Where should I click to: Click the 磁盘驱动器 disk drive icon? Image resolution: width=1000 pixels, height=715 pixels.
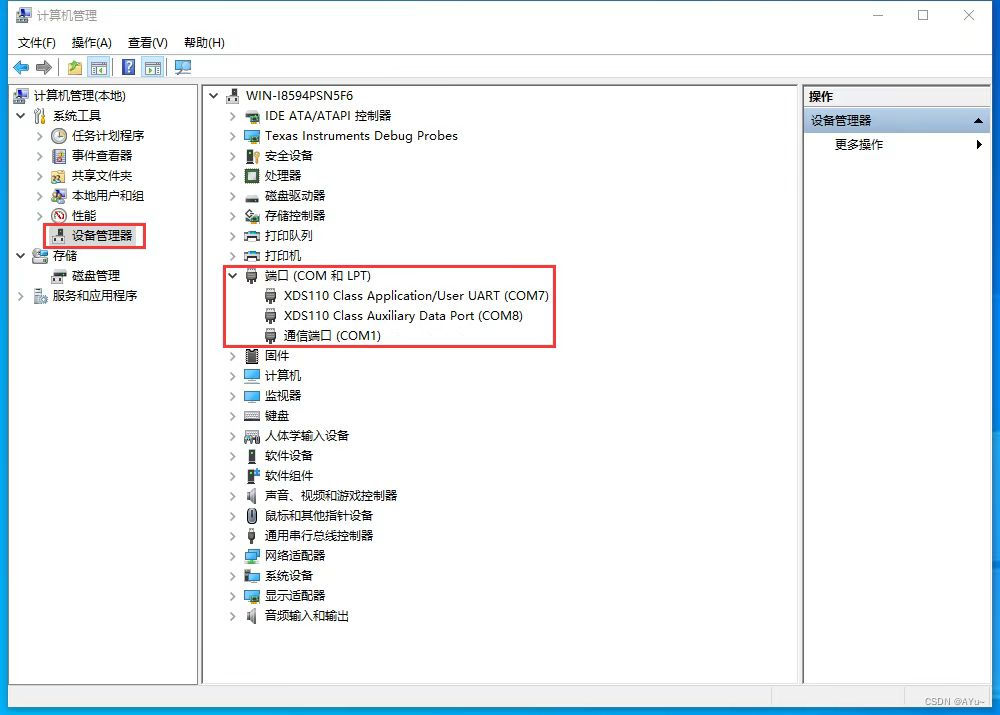252,196
